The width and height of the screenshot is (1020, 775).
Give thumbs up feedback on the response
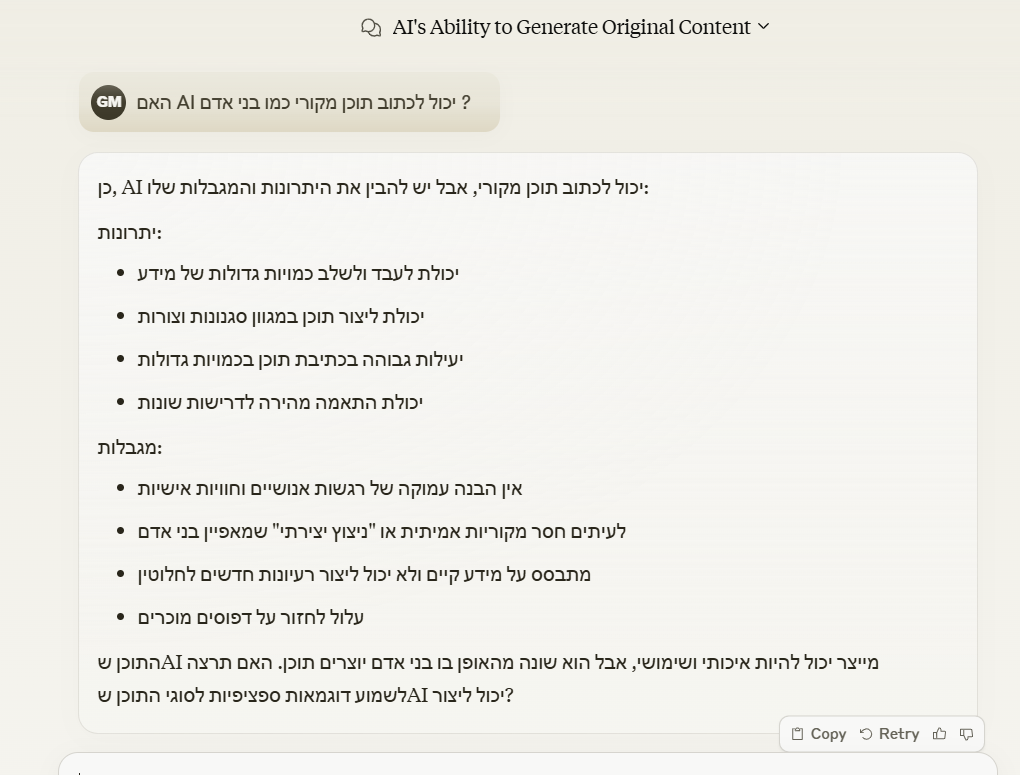click(x=939, y=734)
